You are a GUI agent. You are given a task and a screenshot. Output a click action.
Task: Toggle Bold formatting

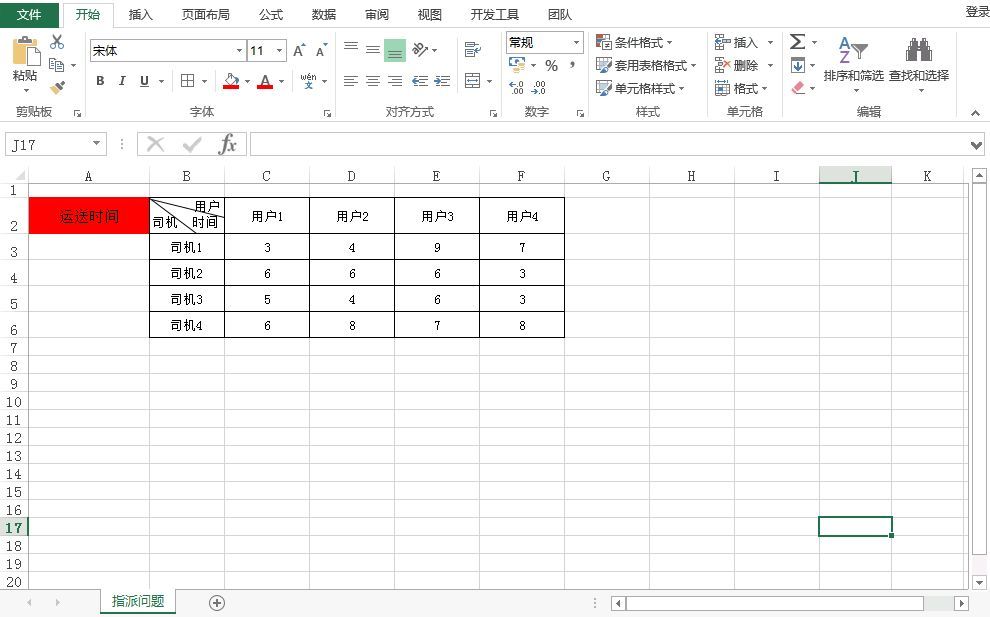tap(100, 81)
